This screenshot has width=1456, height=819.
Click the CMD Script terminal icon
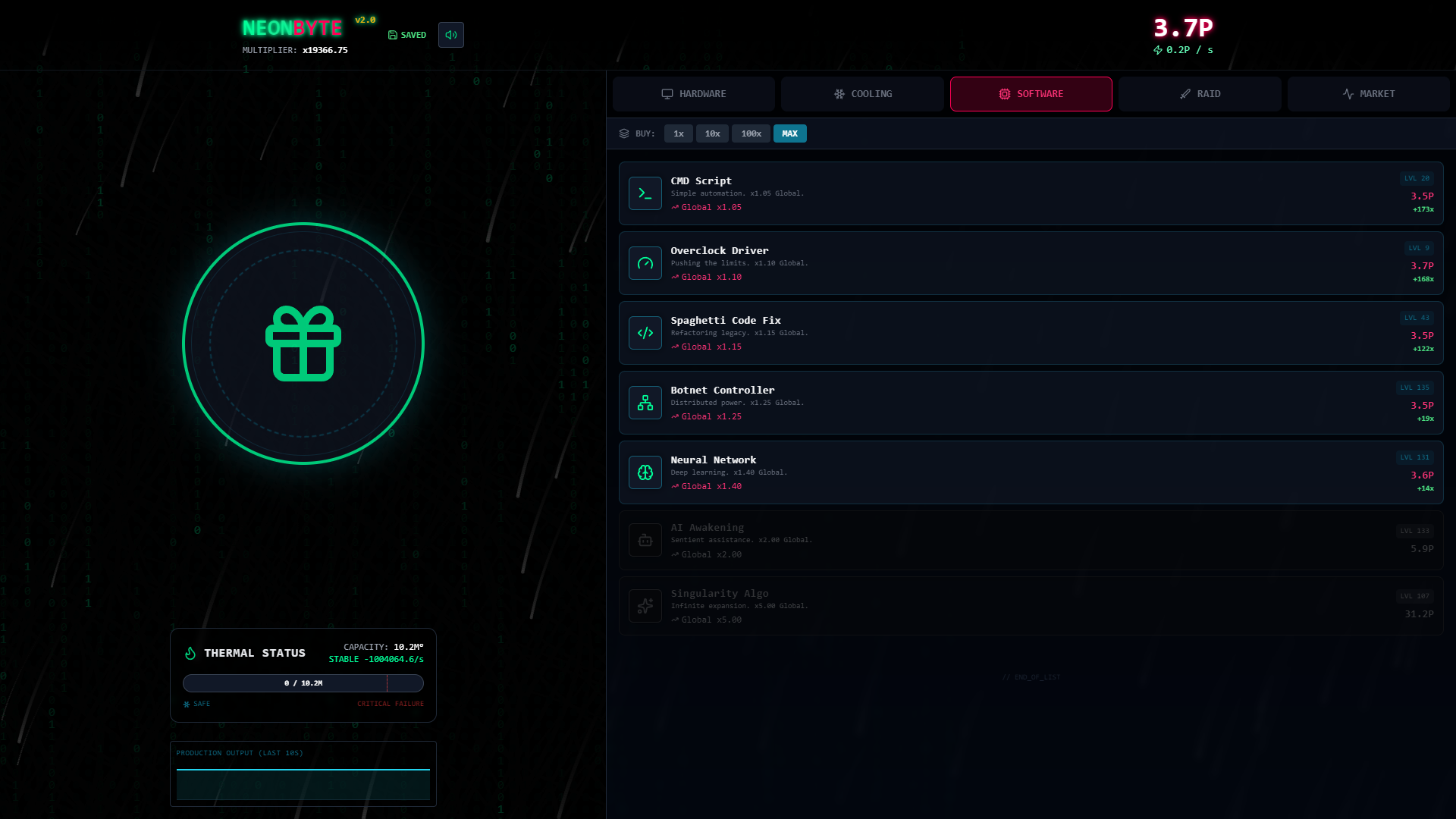[x=645, y=193]
